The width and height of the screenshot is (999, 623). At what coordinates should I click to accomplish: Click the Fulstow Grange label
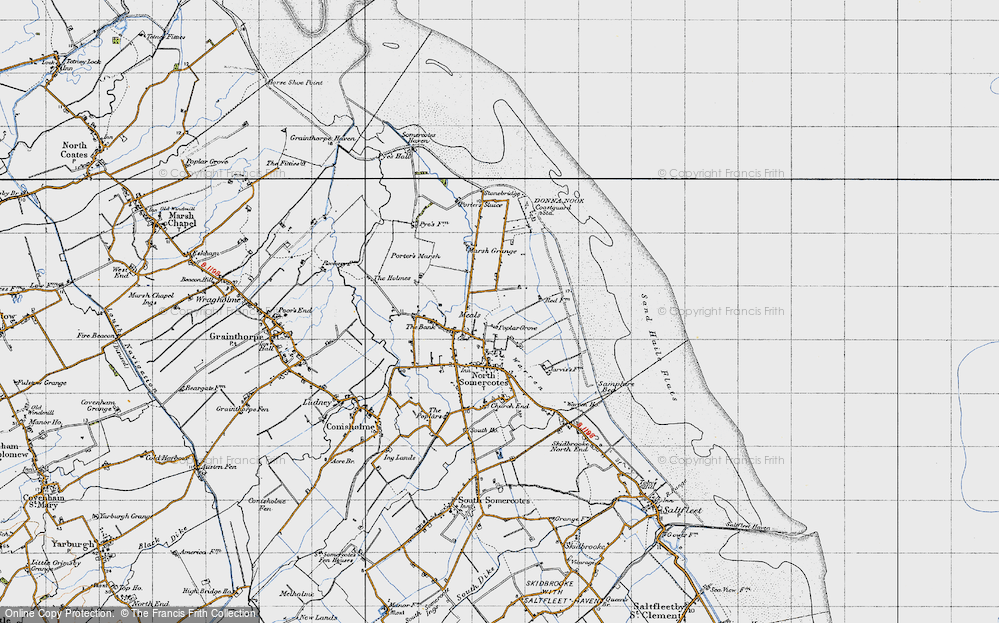41,383
